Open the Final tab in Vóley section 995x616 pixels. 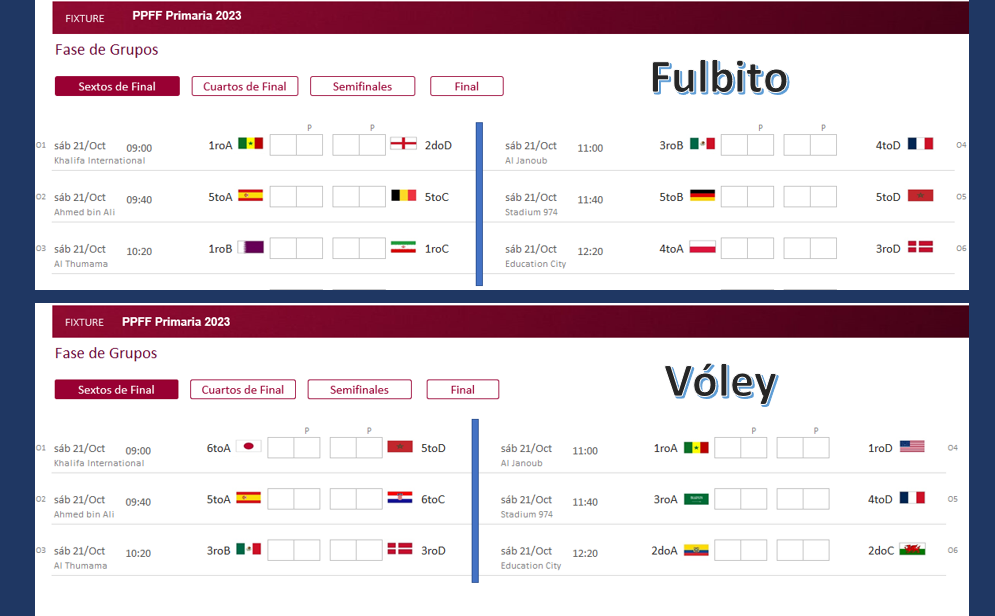coord(463,390)
